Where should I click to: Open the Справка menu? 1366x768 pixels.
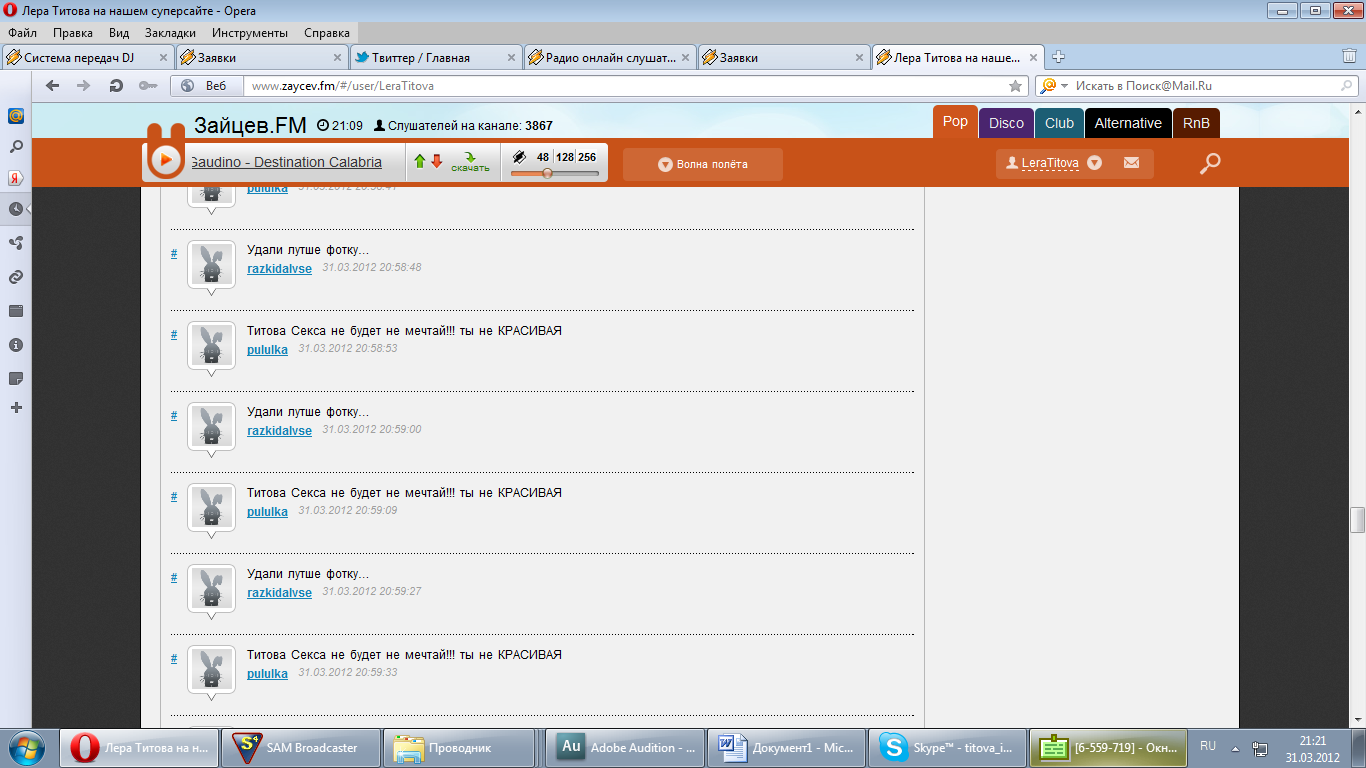point(327,33)
